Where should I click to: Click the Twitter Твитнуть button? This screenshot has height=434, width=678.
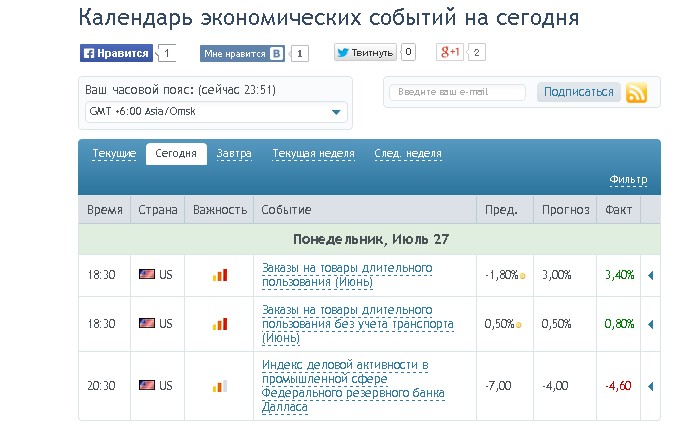click(x=365, y=52)
